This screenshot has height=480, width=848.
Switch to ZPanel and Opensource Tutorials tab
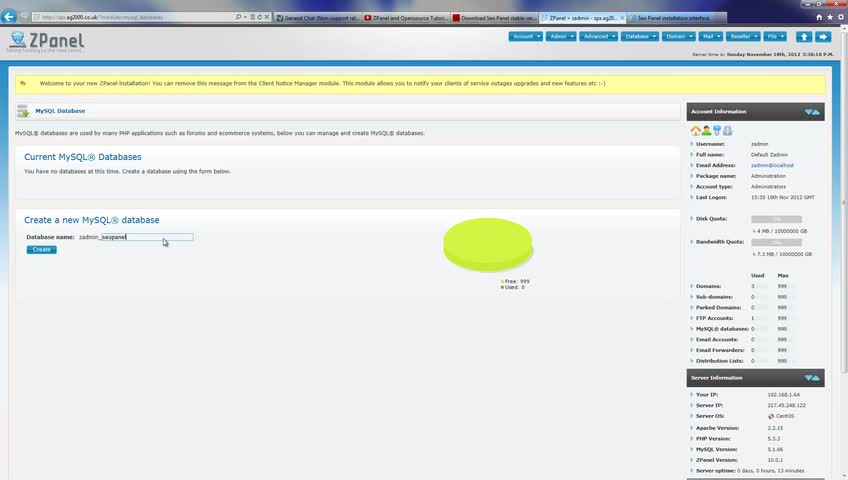point(406,18)
